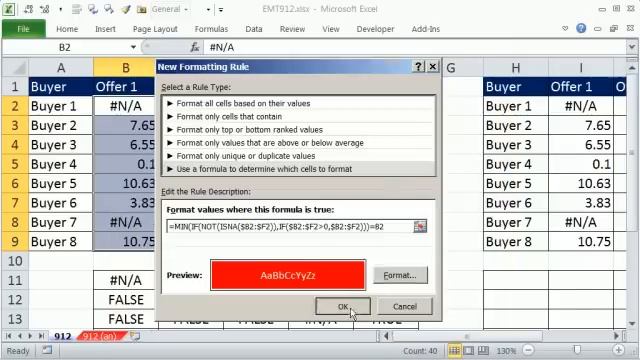Go to the previous sheet with navigation arrow
This screenshot has height=360, width=640.
coord(19,336)
